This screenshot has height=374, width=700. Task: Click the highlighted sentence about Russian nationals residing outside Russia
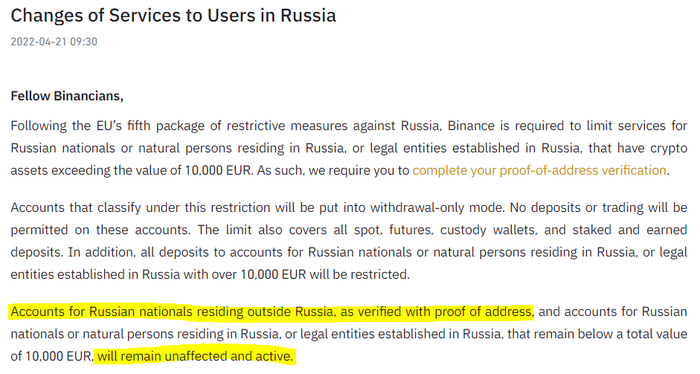pyautogui.click(x=272, y=312)
